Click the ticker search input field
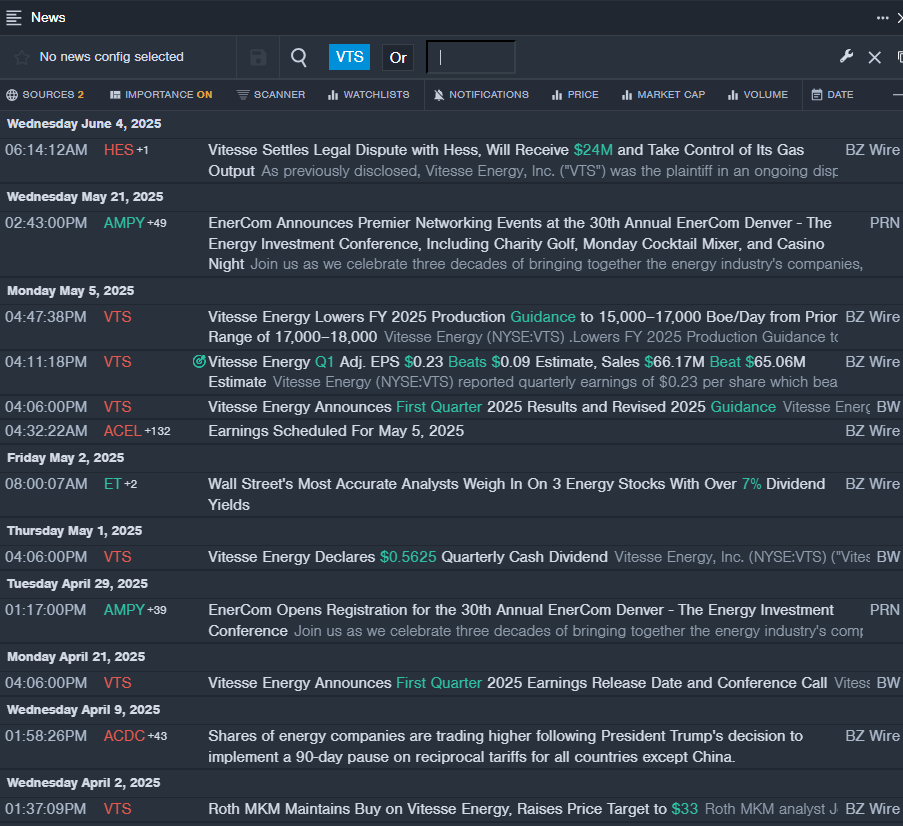The width and height of the screenshot is (903, 826). coord(471,57)
